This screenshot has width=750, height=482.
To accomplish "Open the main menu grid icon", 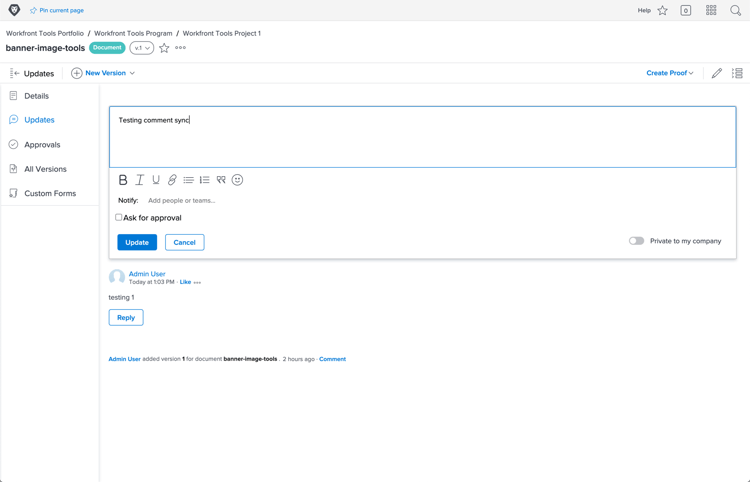I will coord(711,10).
